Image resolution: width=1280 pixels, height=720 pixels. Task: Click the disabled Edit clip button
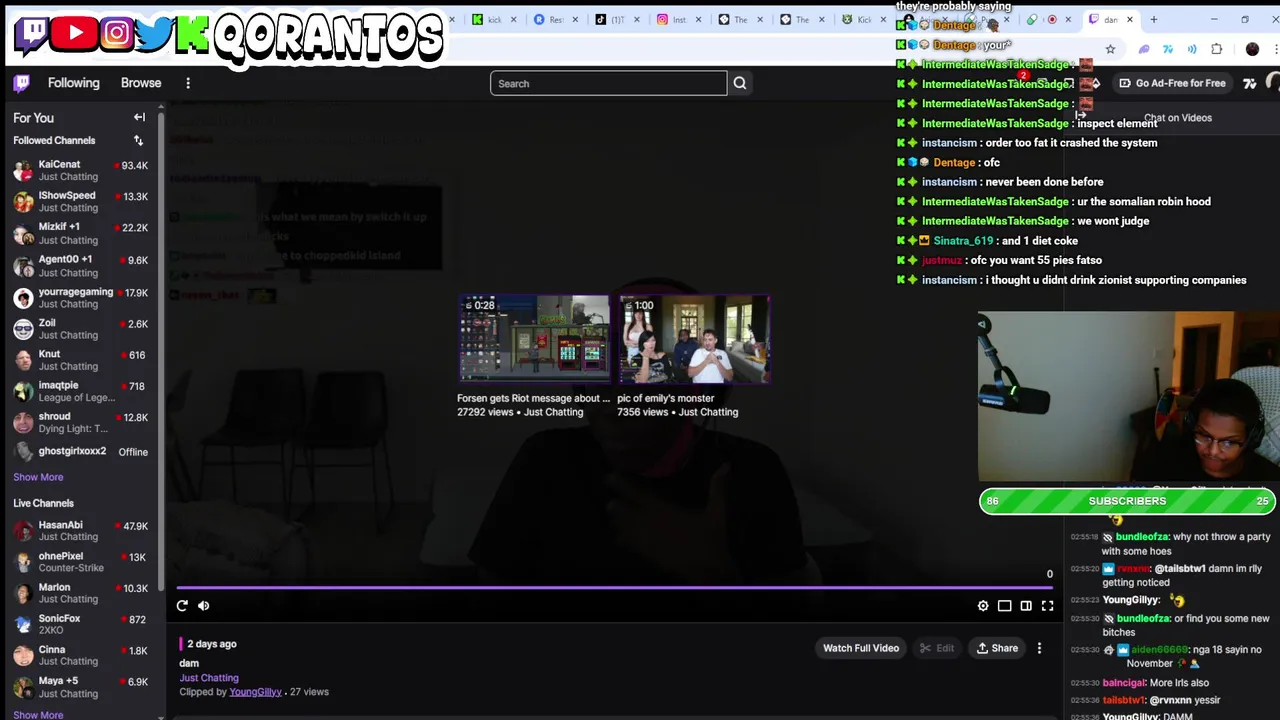(x=937, y=648)
